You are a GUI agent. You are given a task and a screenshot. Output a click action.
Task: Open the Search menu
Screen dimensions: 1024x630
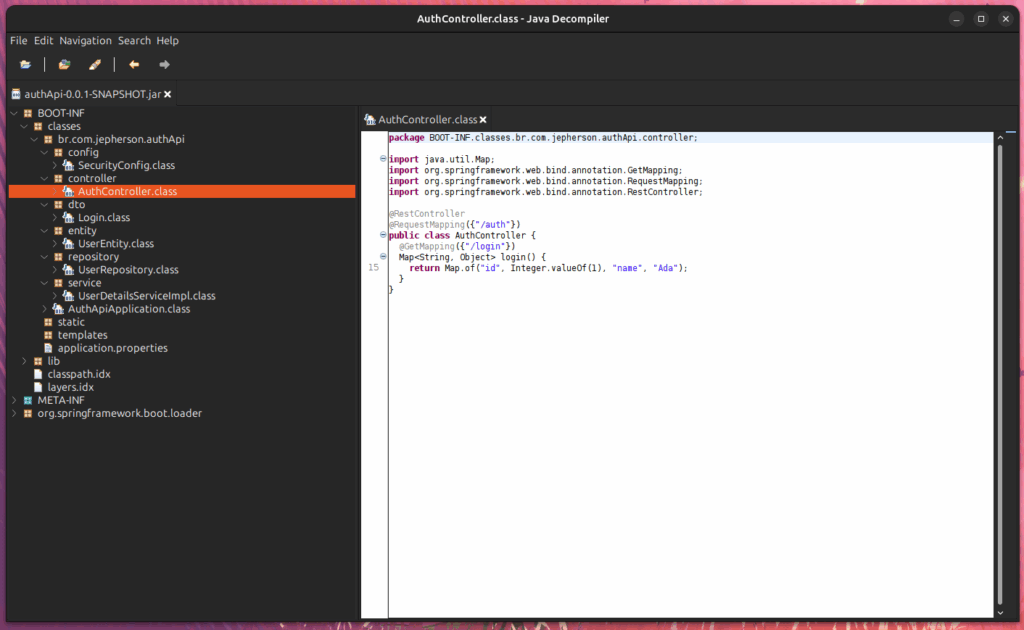(134, 41)
